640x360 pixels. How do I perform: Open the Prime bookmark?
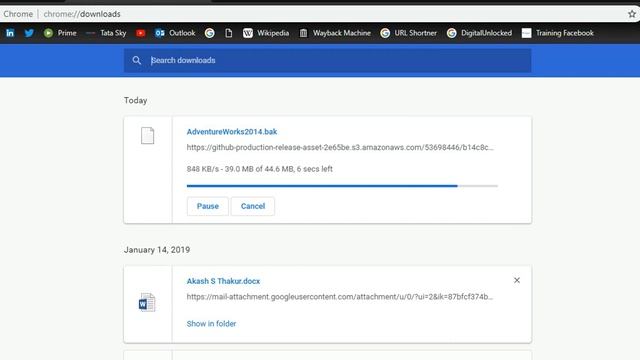[60, 33]
